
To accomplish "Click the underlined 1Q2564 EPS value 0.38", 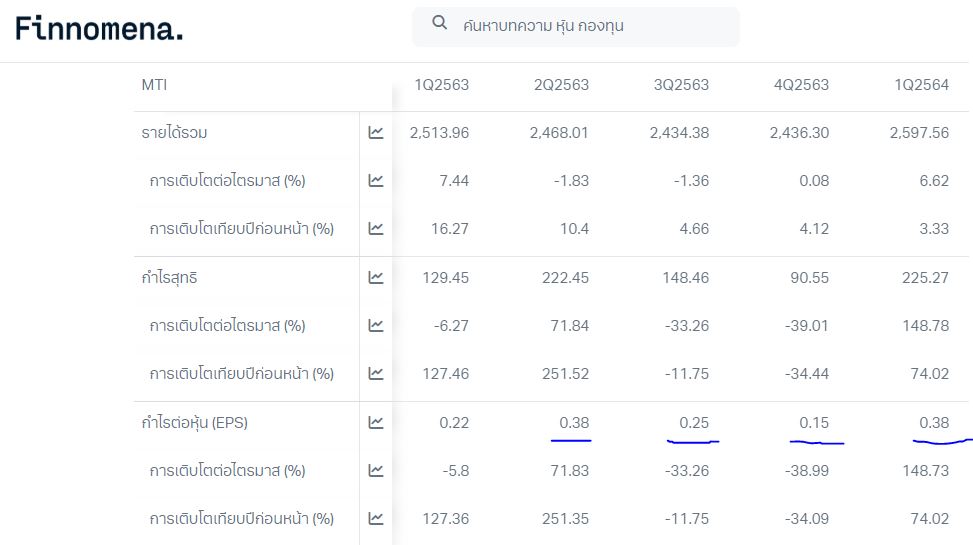I will [x=934, y=422].
